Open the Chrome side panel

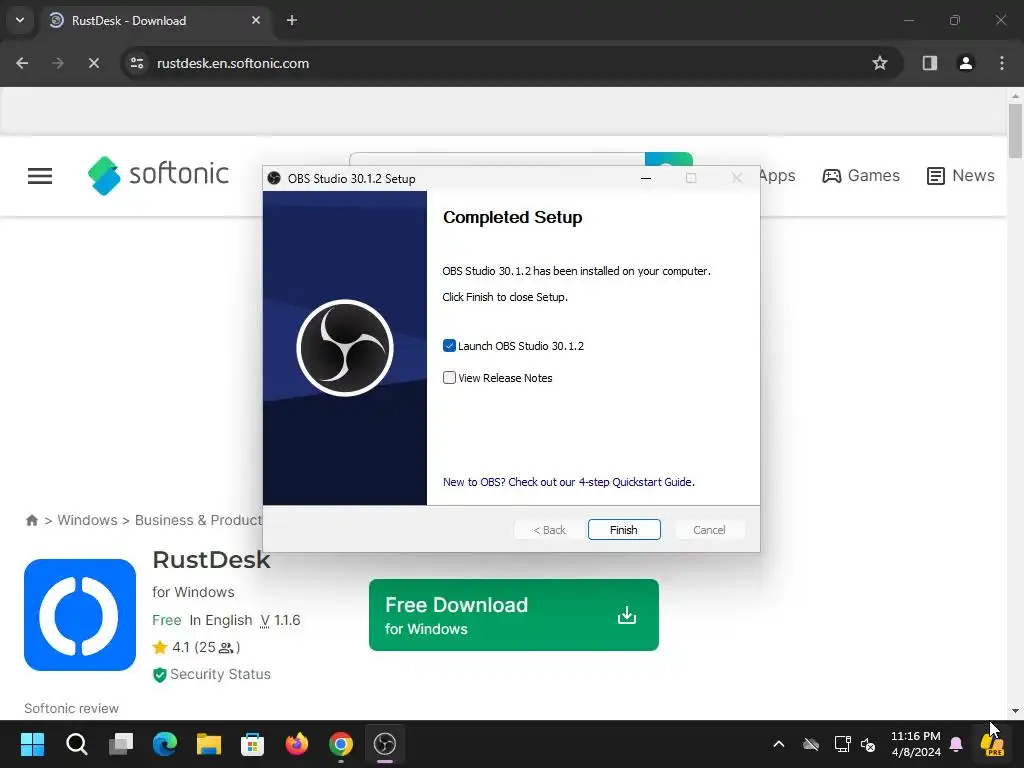(930, 63)
